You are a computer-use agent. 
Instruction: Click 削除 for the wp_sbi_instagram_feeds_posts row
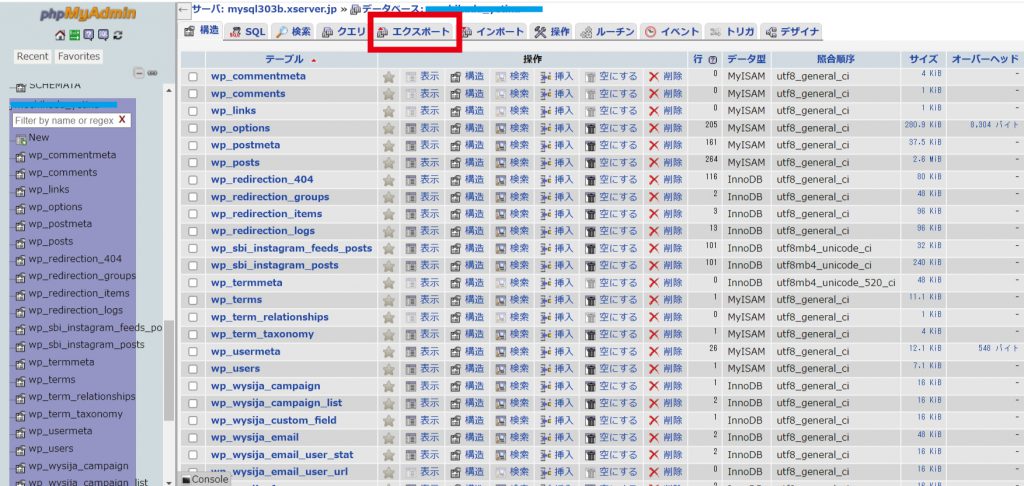tap(665, 248)
